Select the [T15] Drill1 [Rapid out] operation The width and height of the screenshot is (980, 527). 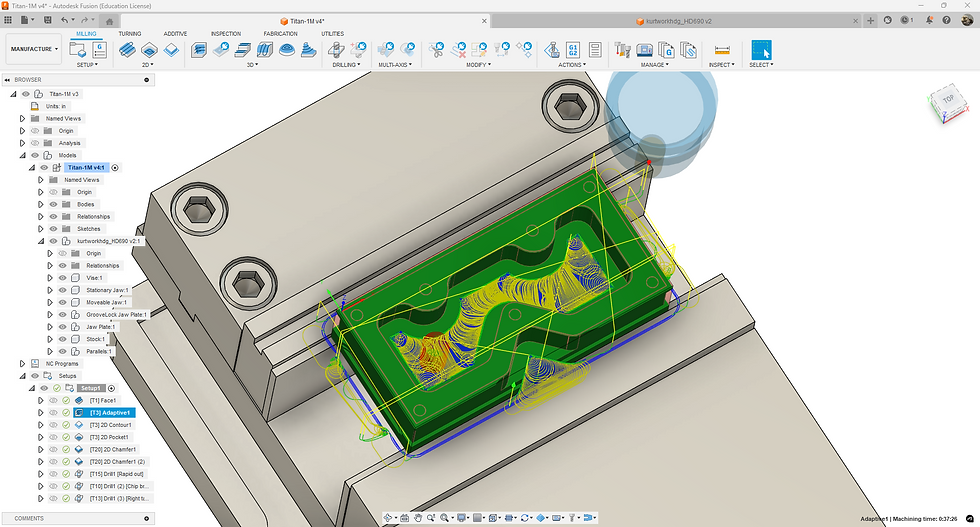(x=116, y=474)
